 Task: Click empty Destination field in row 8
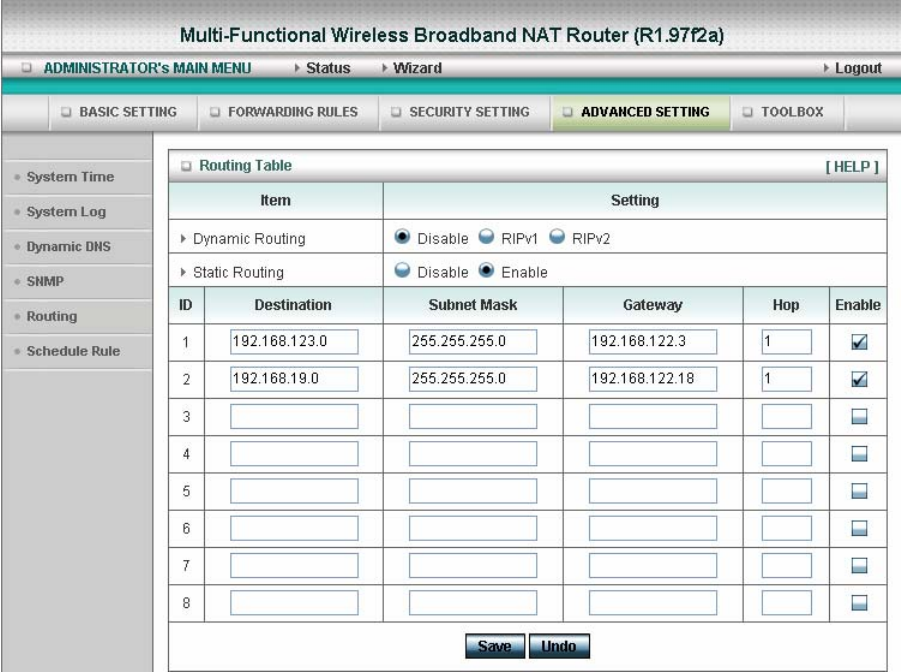point(294,602)
